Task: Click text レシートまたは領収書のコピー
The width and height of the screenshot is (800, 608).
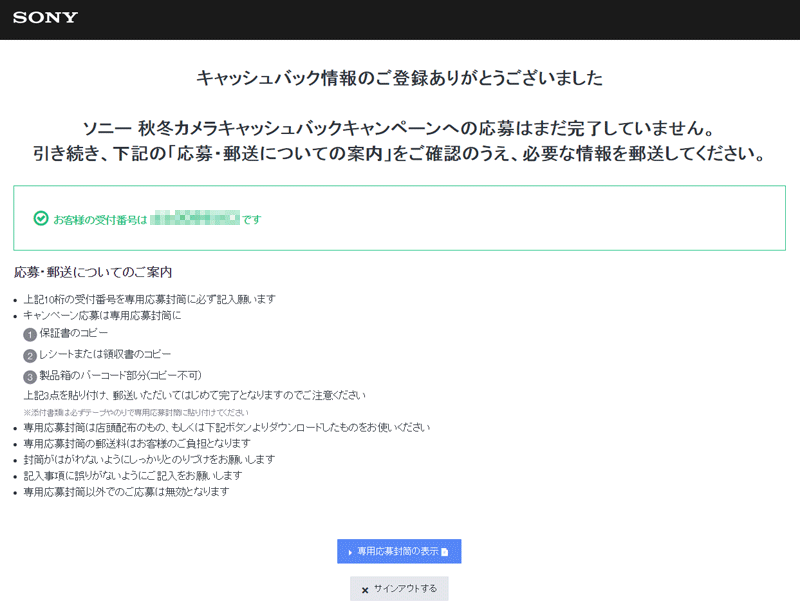Action: (105, 354)
